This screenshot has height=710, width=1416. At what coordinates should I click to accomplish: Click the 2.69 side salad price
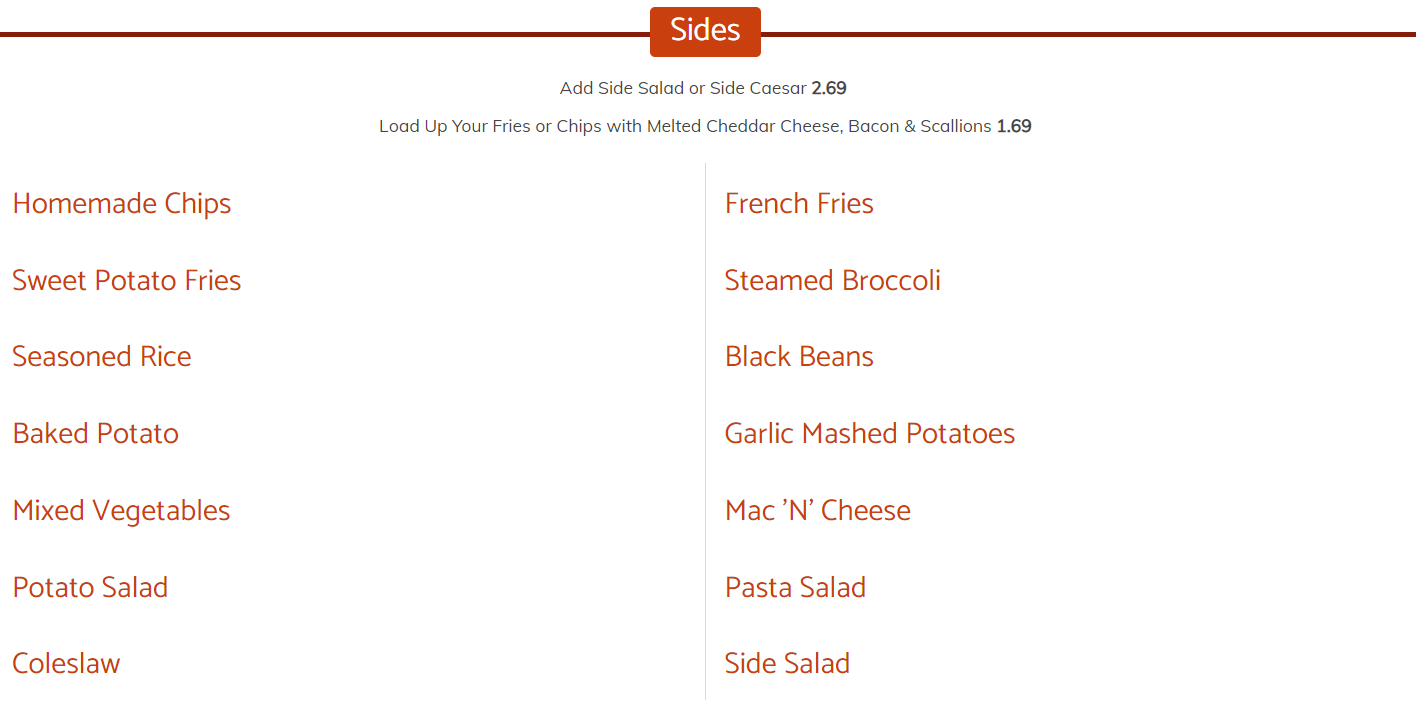click(829, 88)
